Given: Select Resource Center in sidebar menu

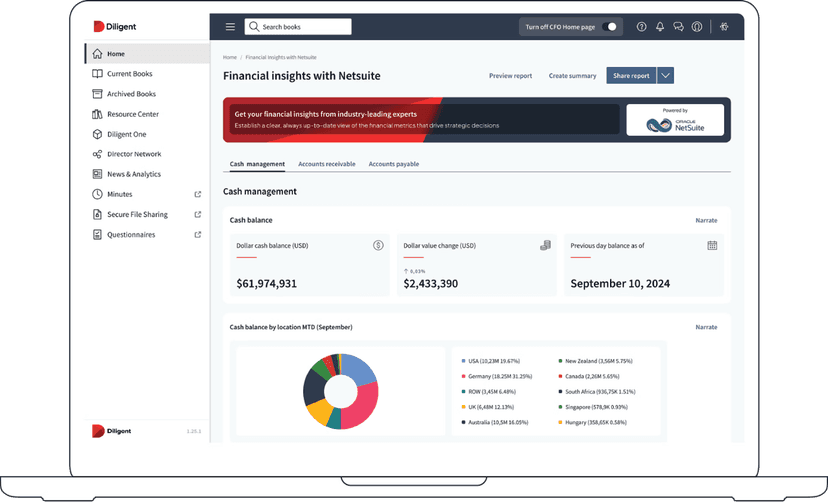Looking at the screenshot, I should pyautogui.click(x=147, y=114).
